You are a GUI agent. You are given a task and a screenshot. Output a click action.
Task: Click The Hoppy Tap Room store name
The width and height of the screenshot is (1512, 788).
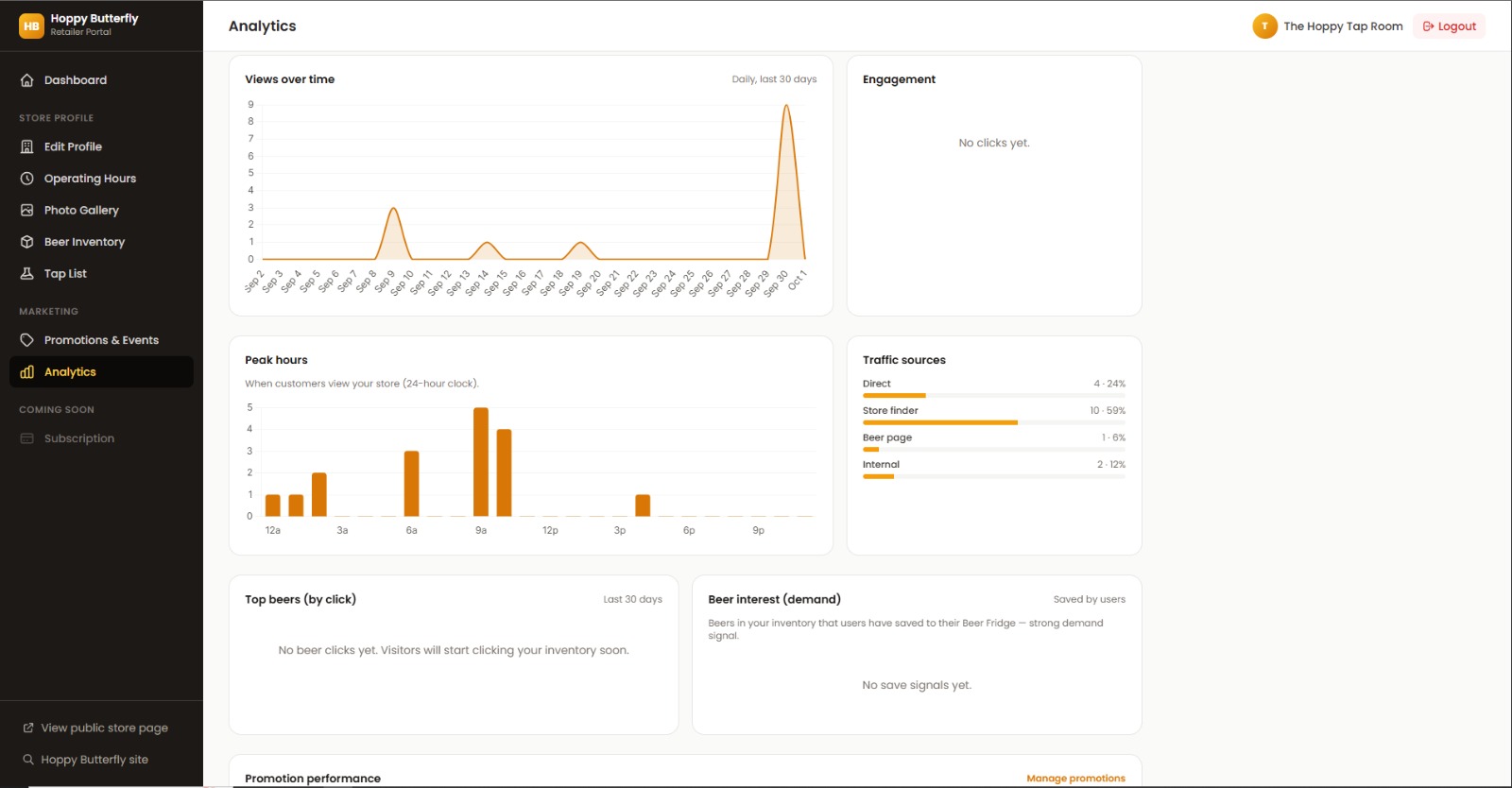(1343, 26)
